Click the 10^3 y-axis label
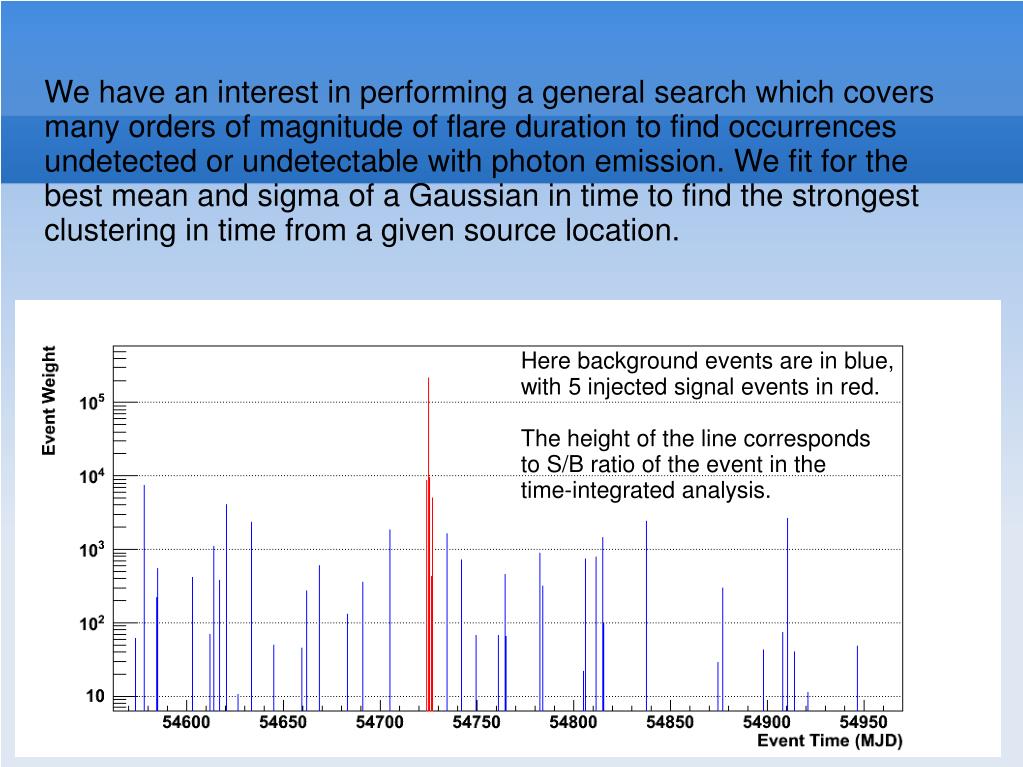Image resolution: width=1023 pixels, height=767 pixels. pyautogui.click(x=92, y=550)
